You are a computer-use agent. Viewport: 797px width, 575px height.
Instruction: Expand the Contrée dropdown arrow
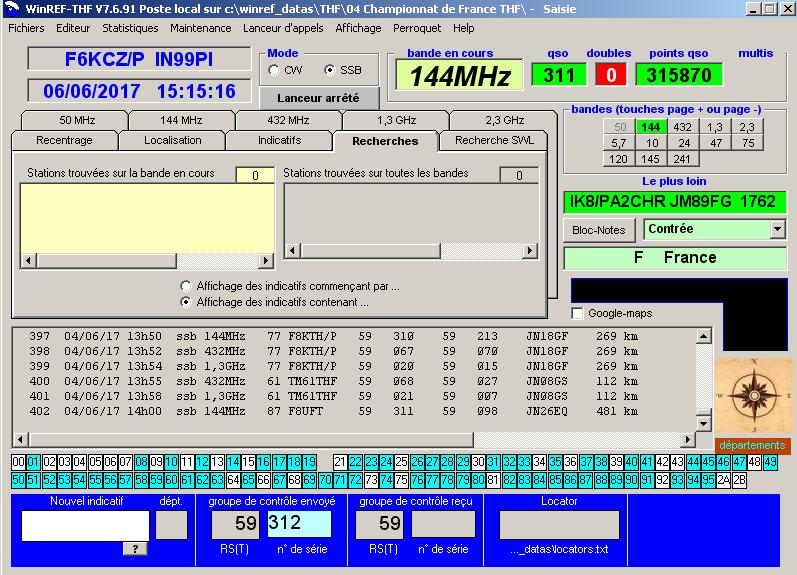(x=777, y=229)
